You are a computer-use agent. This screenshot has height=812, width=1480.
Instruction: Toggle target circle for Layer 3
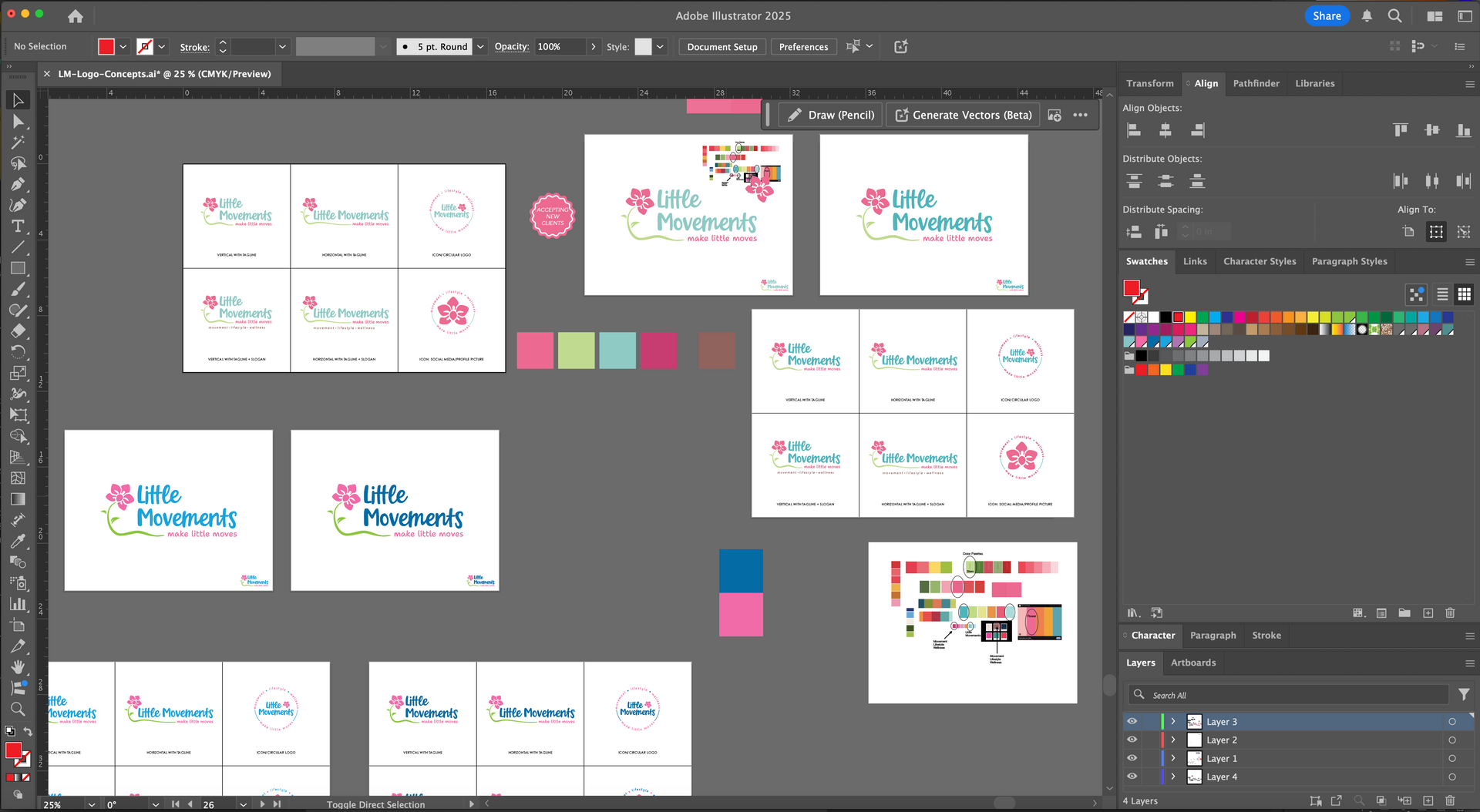click(1452, 722)
